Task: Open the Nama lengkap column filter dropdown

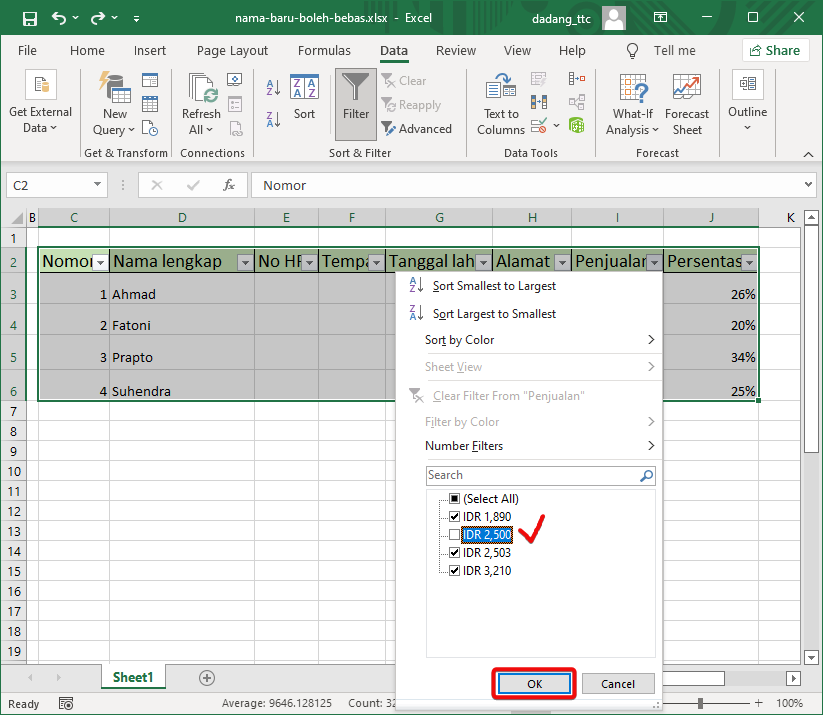Action: pyautogui.click(x=245, y=261)
